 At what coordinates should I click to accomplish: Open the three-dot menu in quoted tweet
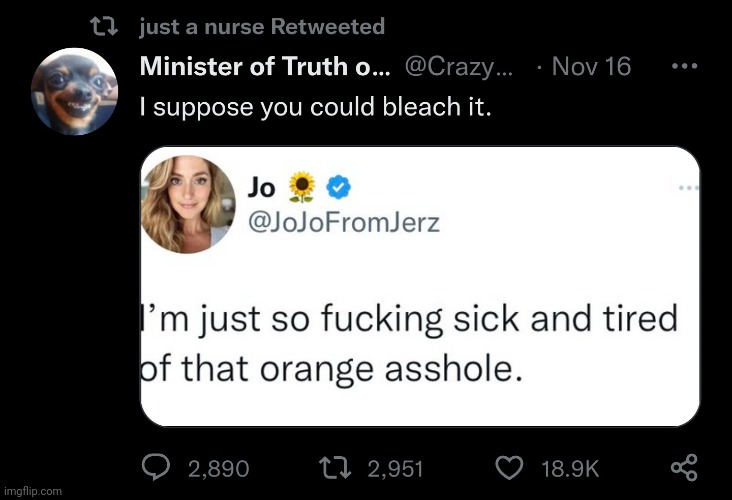pyautogui.click(x=688, y=187)
